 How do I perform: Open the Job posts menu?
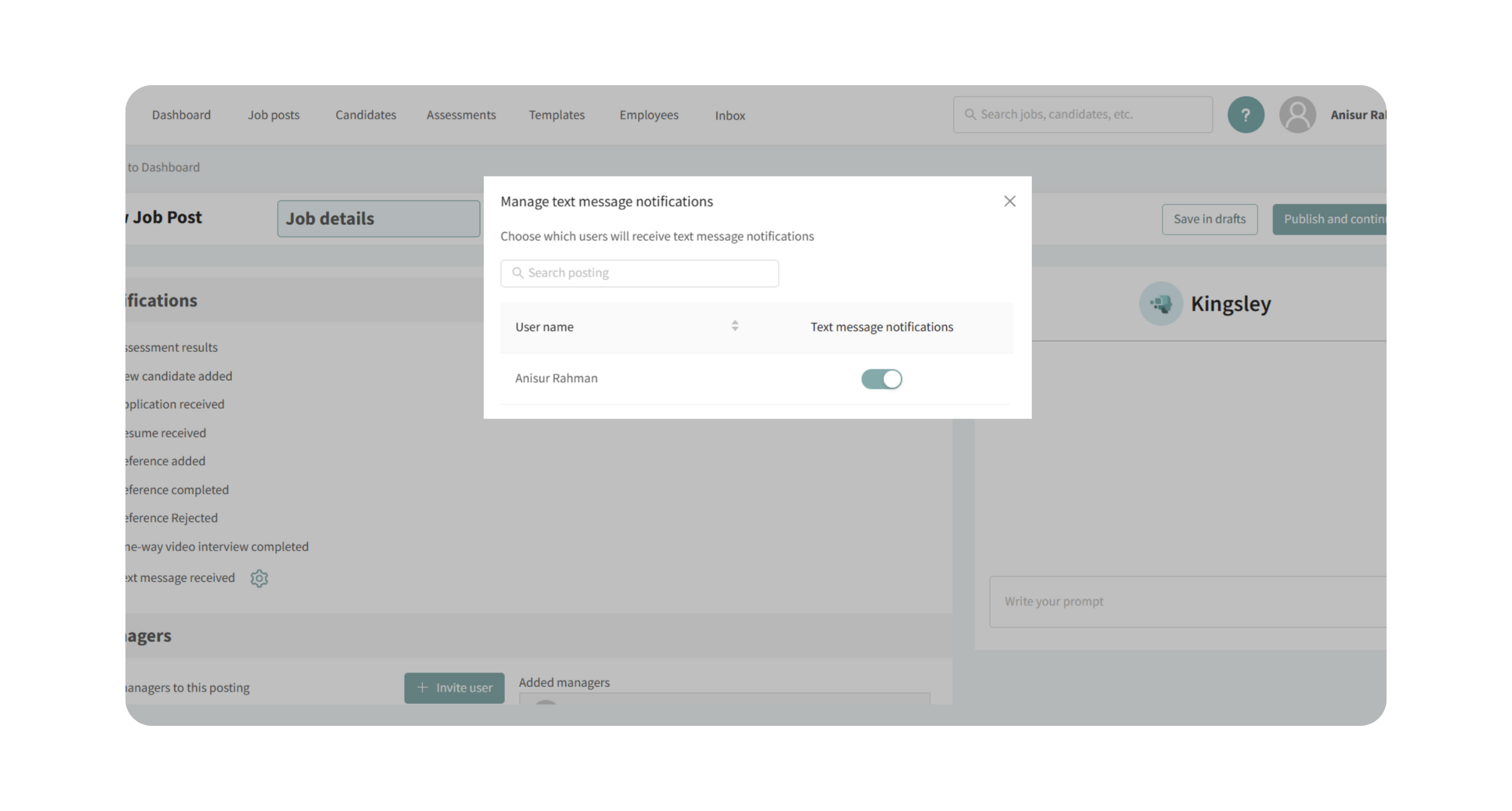[274, 115]
